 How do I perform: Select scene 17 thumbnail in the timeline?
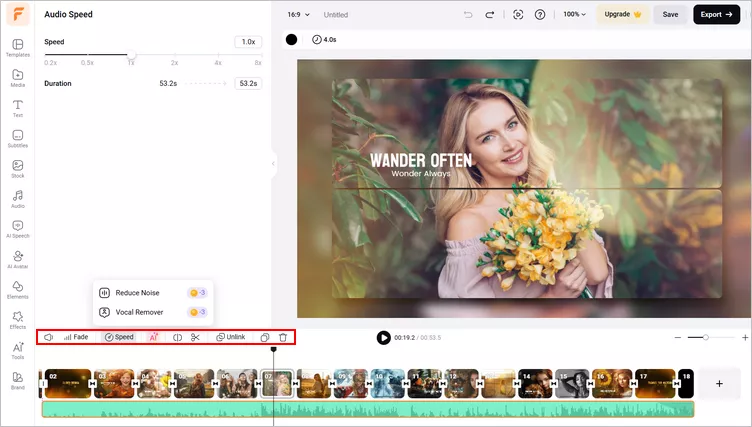pyautogui.click(x=655, y=383)
